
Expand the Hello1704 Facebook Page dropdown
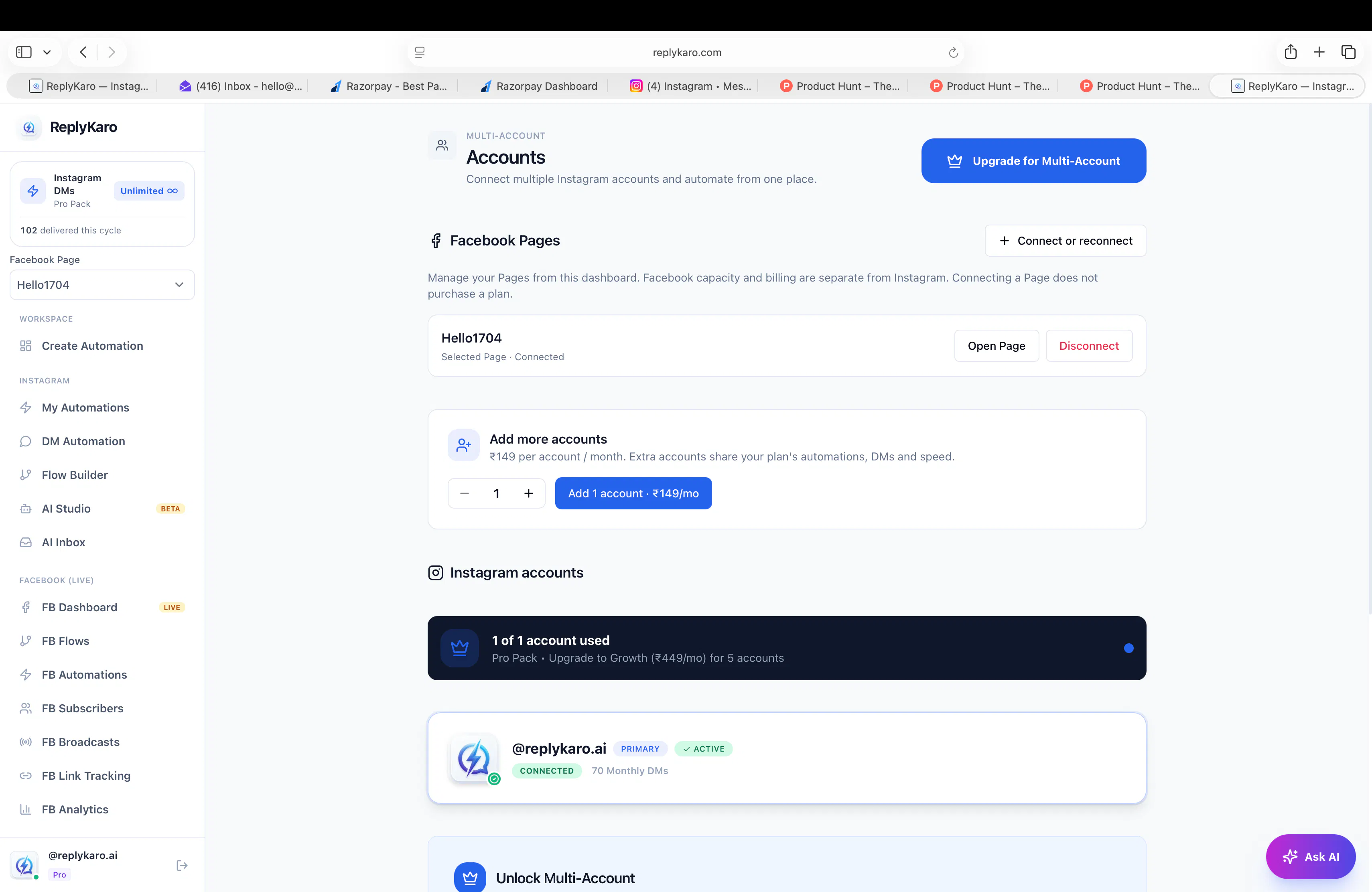point(102,285)
